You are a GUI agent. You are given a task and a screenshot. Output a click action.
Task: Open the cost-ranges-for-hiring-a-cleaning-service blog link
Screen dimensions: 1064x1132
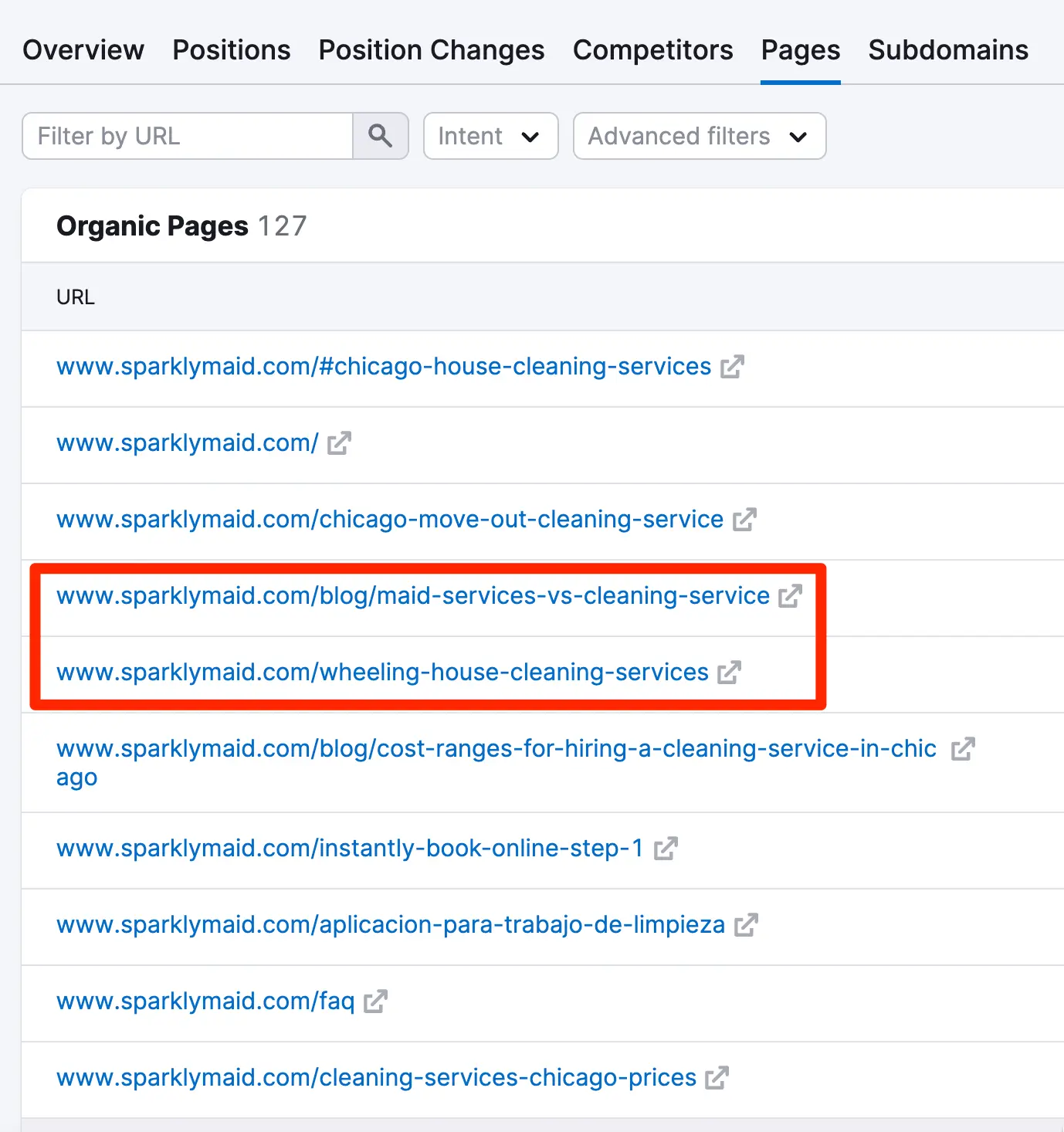click(496, 749)
